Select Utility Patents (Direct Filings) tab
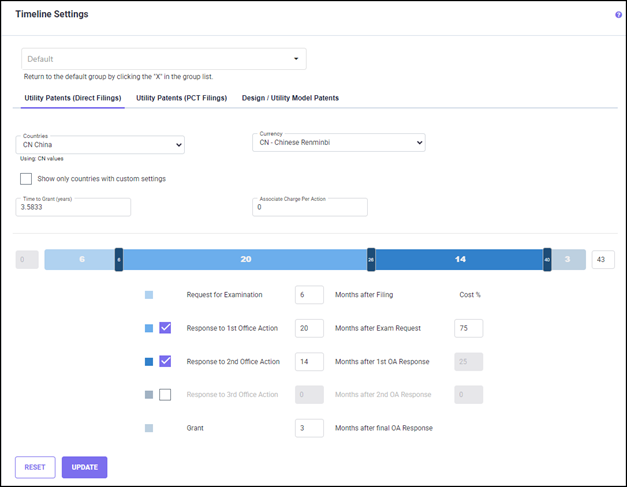627x487 pixels. (73, 98)
